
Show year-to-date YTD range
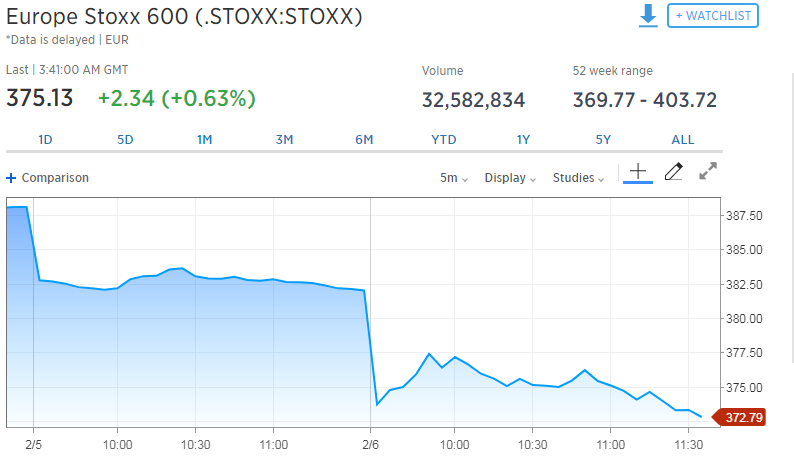[x=443, y=140]
